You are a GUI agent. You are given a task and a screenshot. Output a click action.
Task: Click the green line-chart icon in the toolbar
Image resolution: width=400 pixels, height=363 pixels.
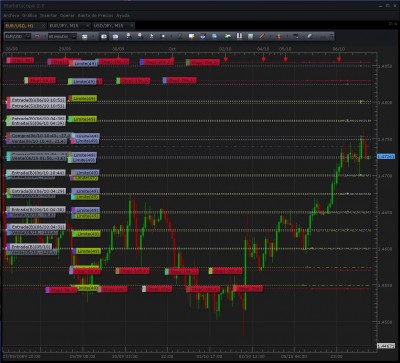[228, 36]
